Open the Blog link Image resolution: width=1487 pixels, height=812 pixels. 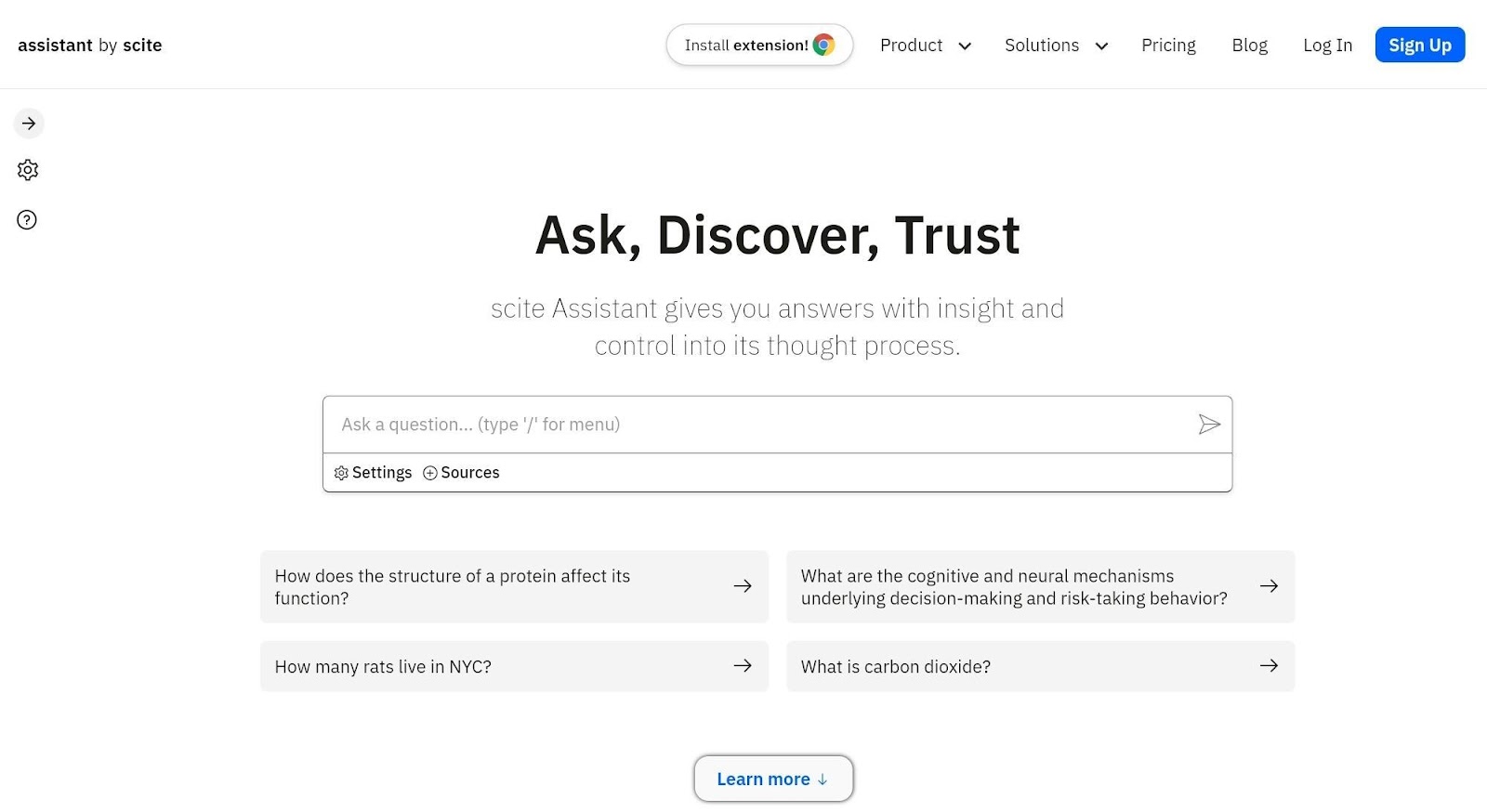[1249, 46]
